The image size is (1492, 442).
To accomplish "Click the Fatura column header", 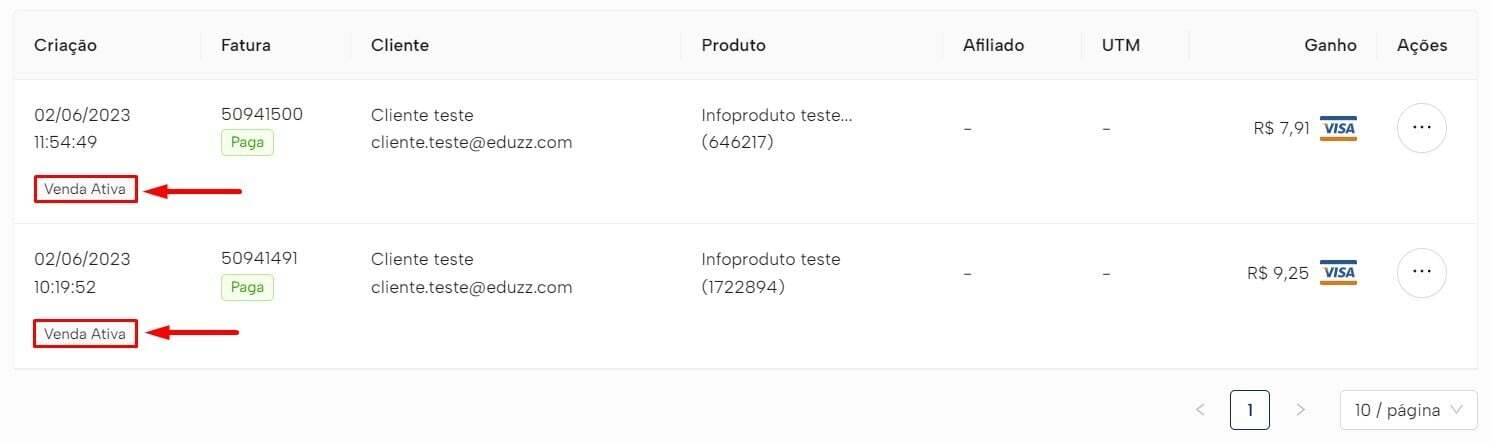I will (x=246, y=45).
